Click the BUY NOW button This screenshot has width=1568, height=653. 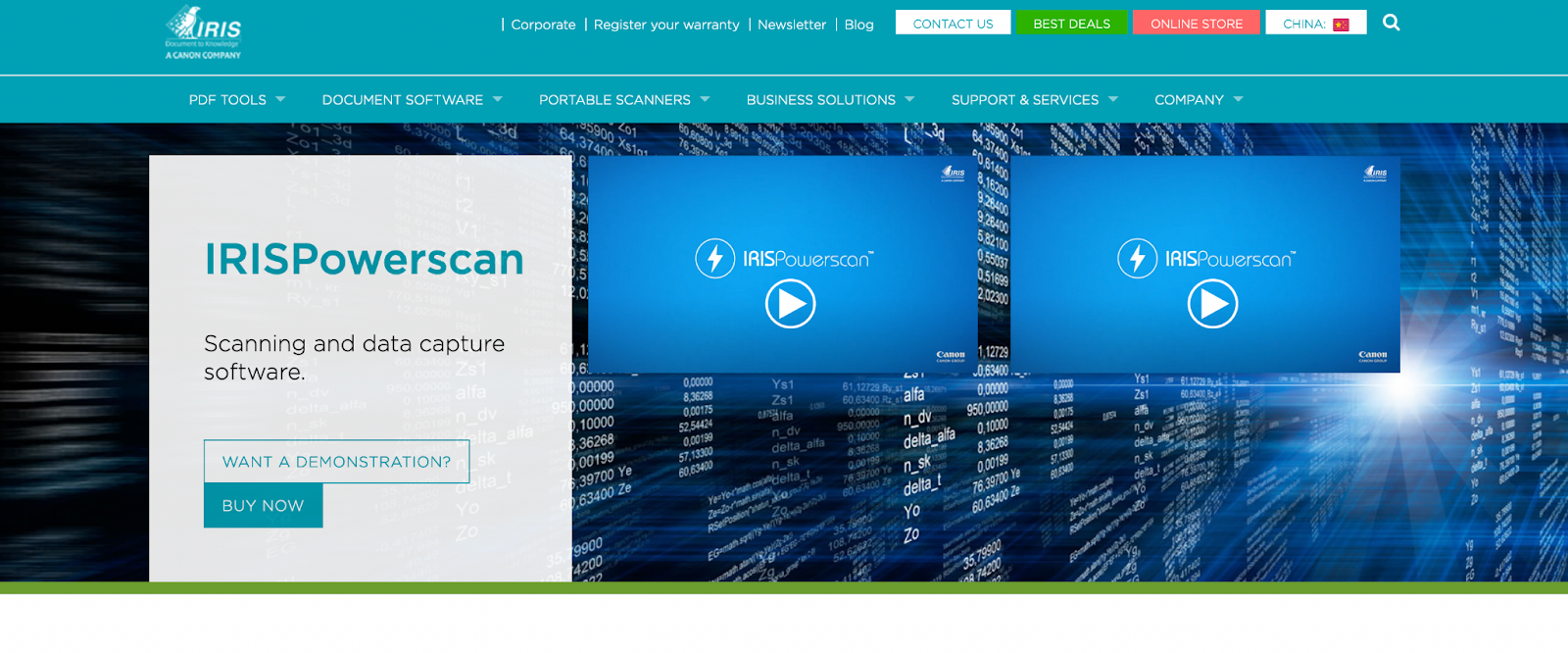point(263,506)
